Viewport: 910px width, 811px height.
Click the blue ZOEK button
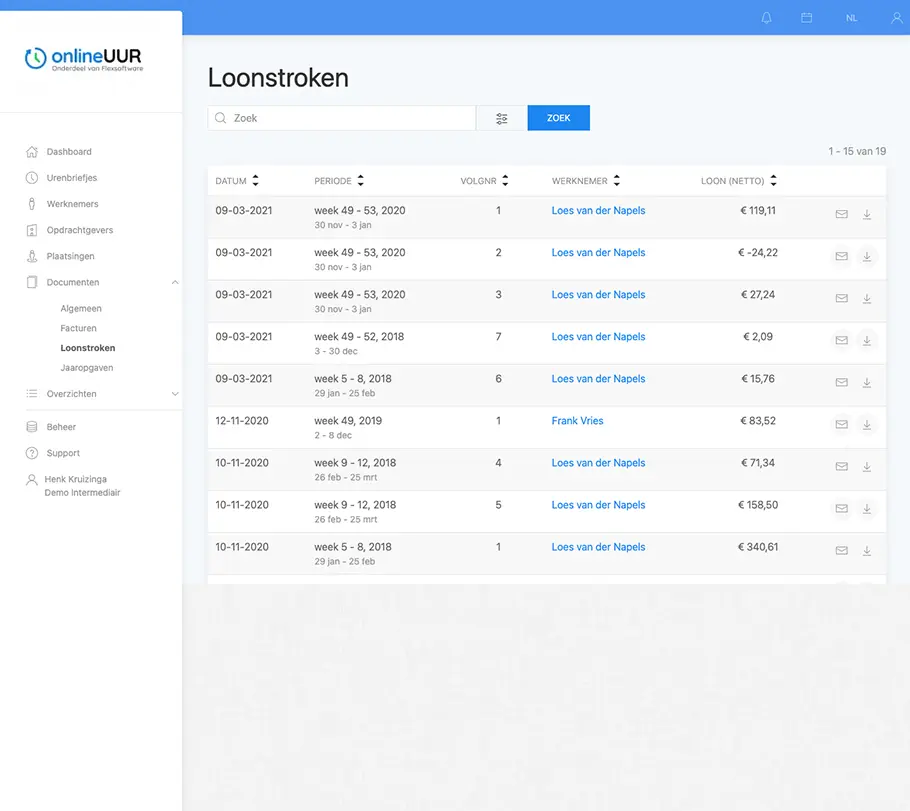coord(558,118)
